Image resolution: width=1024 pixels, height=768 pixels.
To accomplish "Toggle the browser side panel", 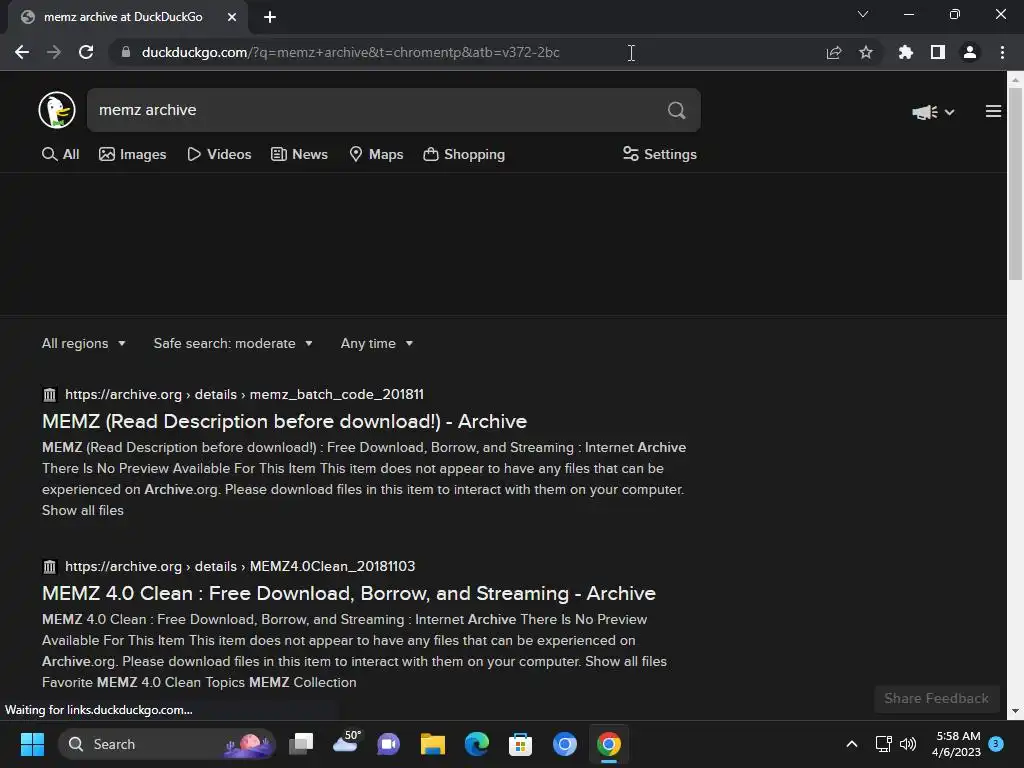I will tap(938, 52).
